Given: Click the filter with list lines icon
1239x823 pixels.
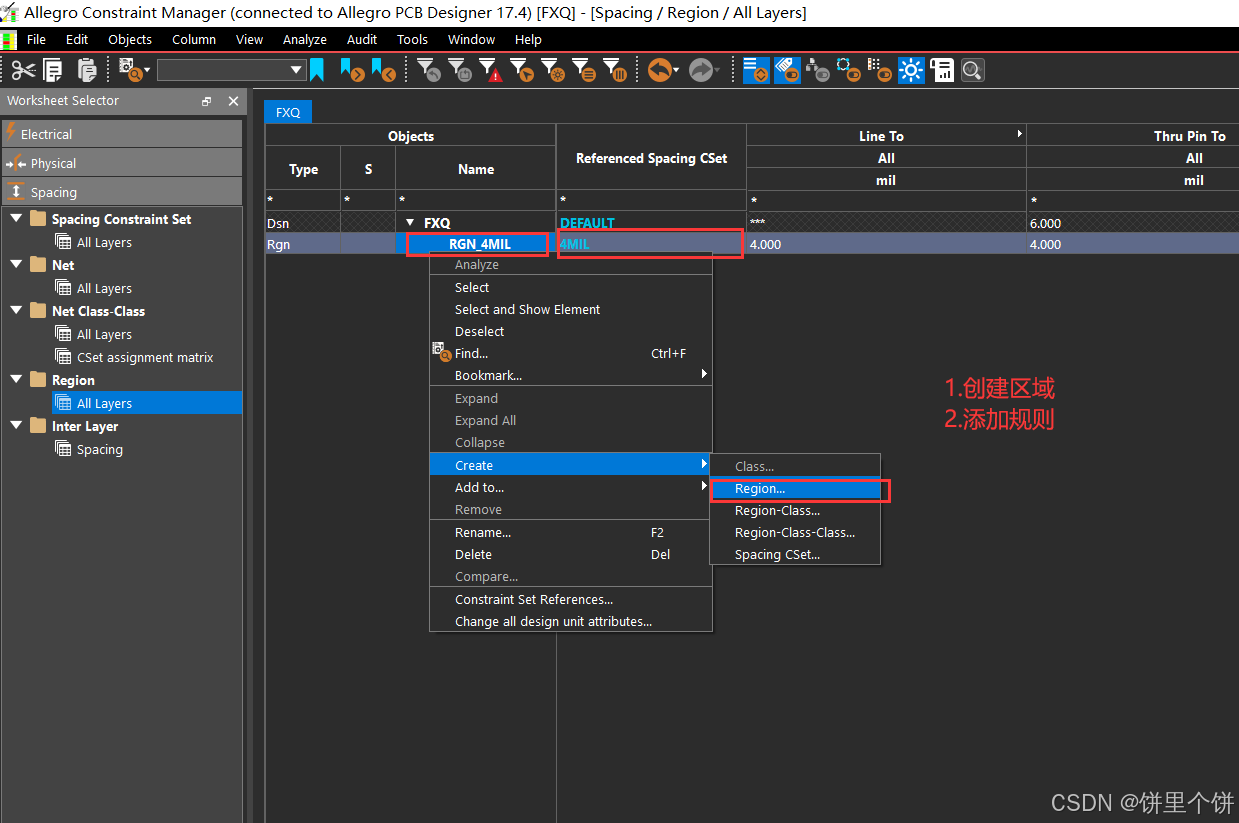Looking at the screenshot, I should coord(584,70).
